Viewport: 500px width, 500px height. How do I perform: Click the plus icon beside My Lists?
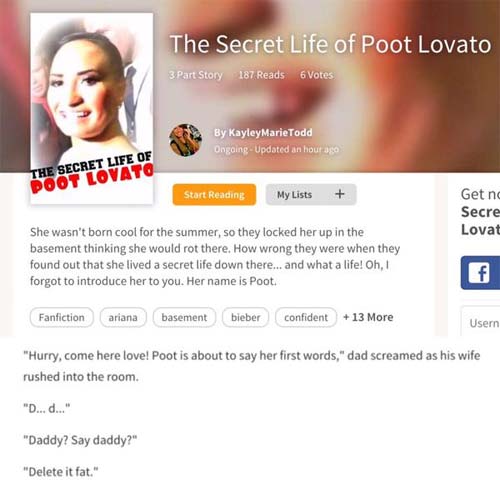pos(340,194)
